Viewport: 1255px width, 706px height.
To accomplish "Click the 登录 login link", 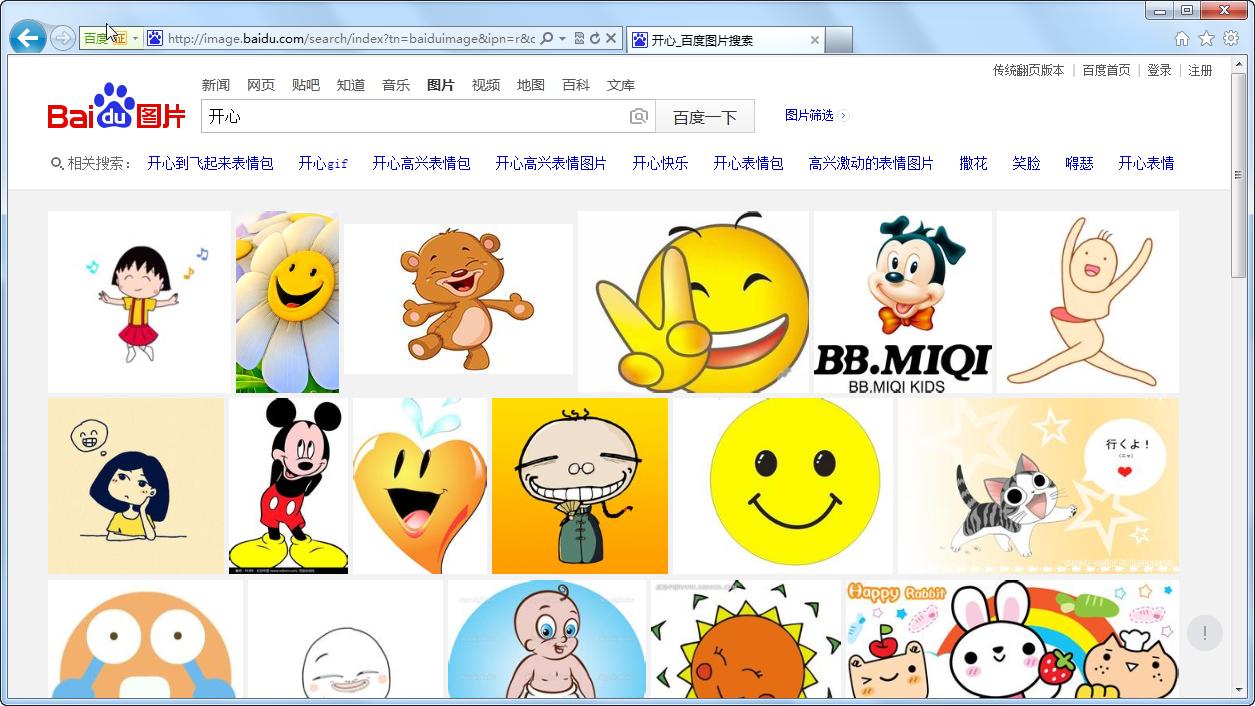I will [x=1160, y=70].
